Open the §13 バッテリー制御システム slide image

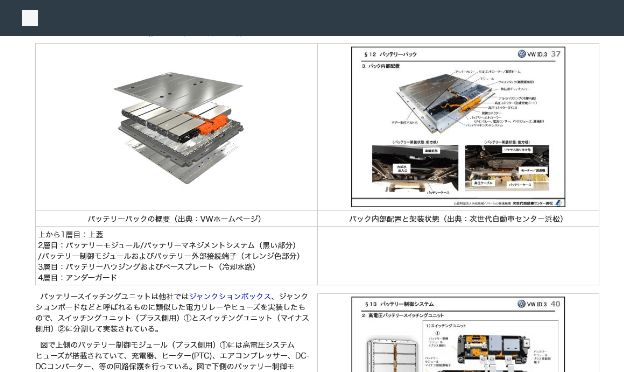point(458,334)
